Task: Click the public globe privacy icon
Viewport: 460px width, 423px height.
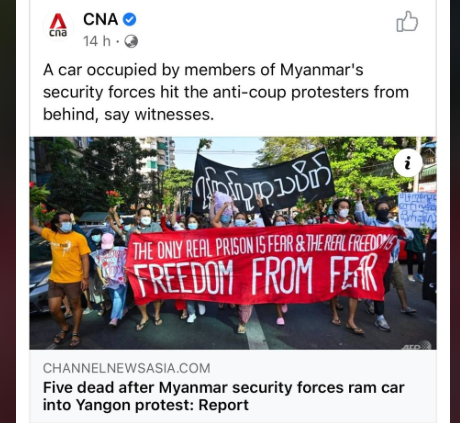Action: [131, 42]
